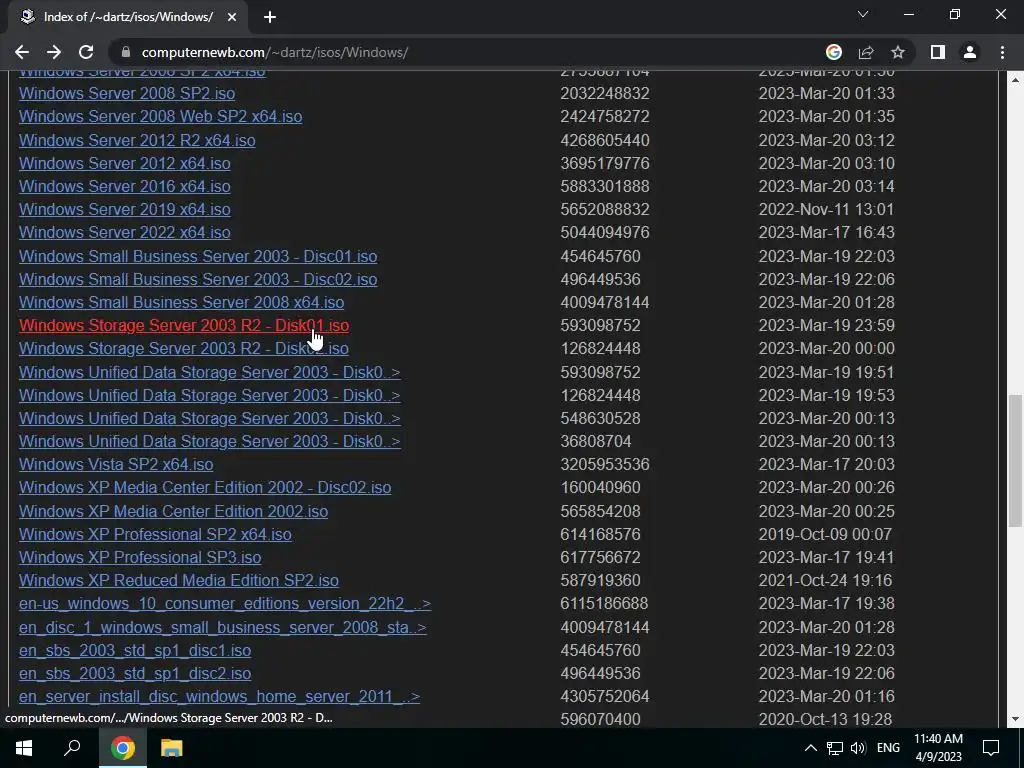Click Windows Server 2012 x64.iso link
This screenshot has width=1024, height=768.
[125, 163]
